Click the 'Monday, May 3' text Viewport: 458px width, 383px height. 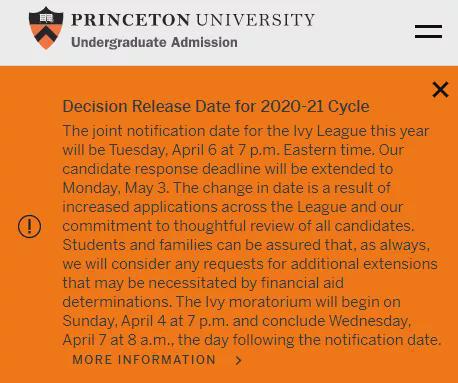point(116,188)
